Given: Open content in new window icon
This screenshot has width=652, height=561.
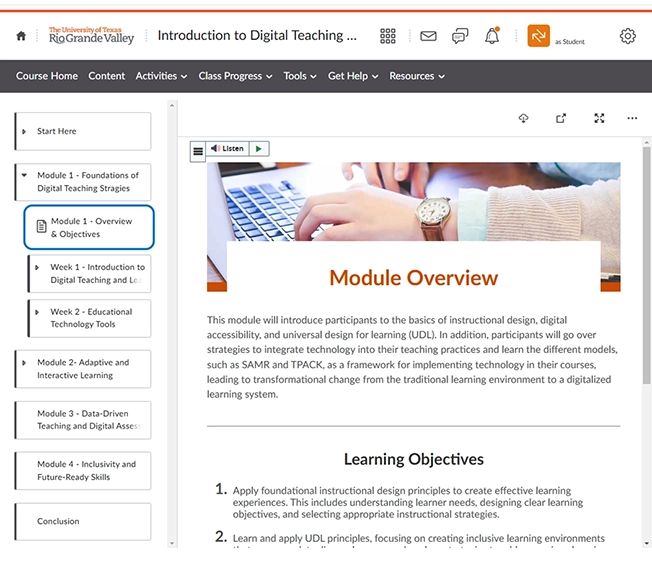Looking at the screenshot, I should (x=561, y=119).
